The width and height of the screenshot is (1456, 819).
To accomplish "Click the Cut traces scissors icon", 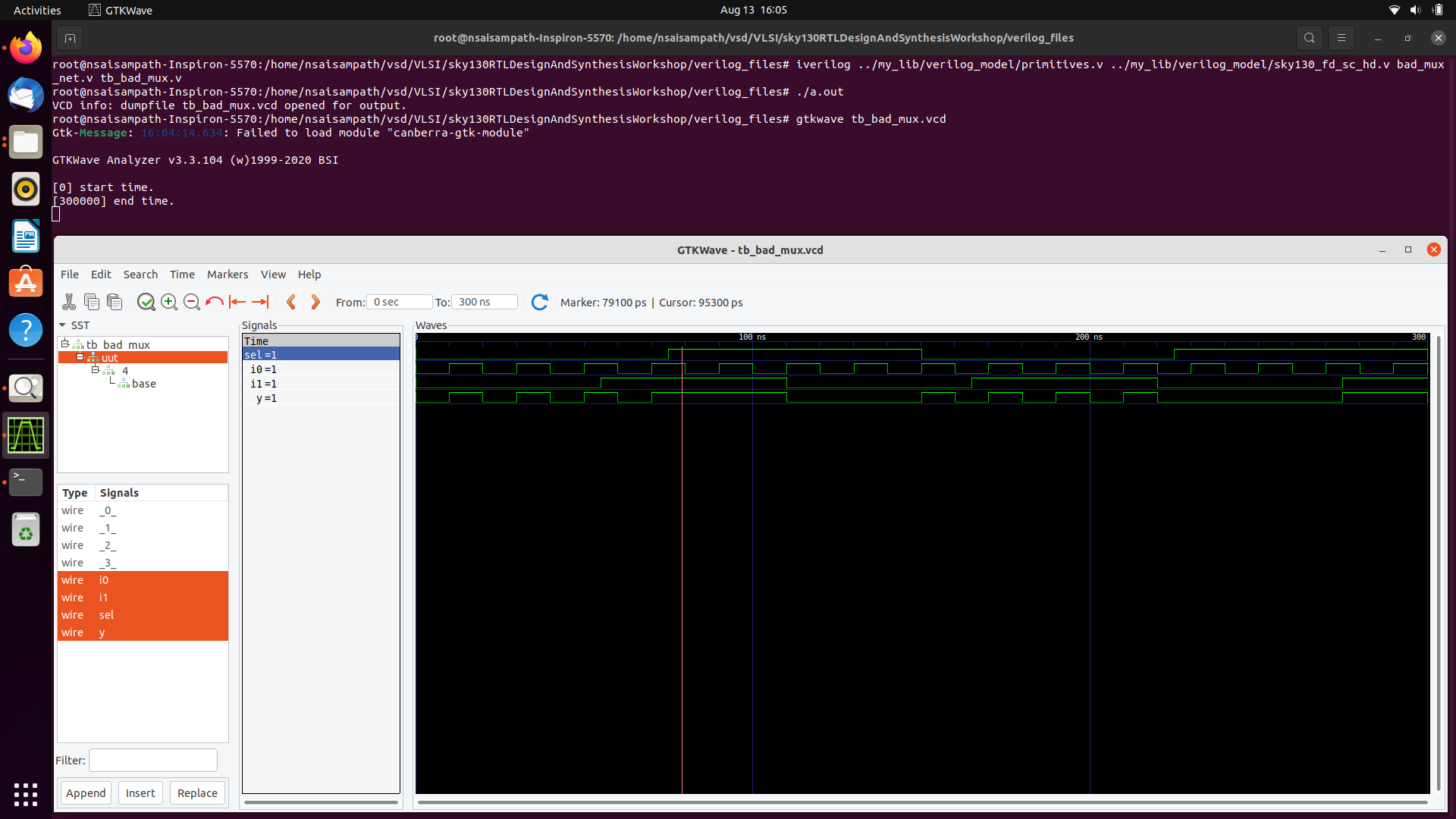I will click(x=69, y=302).
